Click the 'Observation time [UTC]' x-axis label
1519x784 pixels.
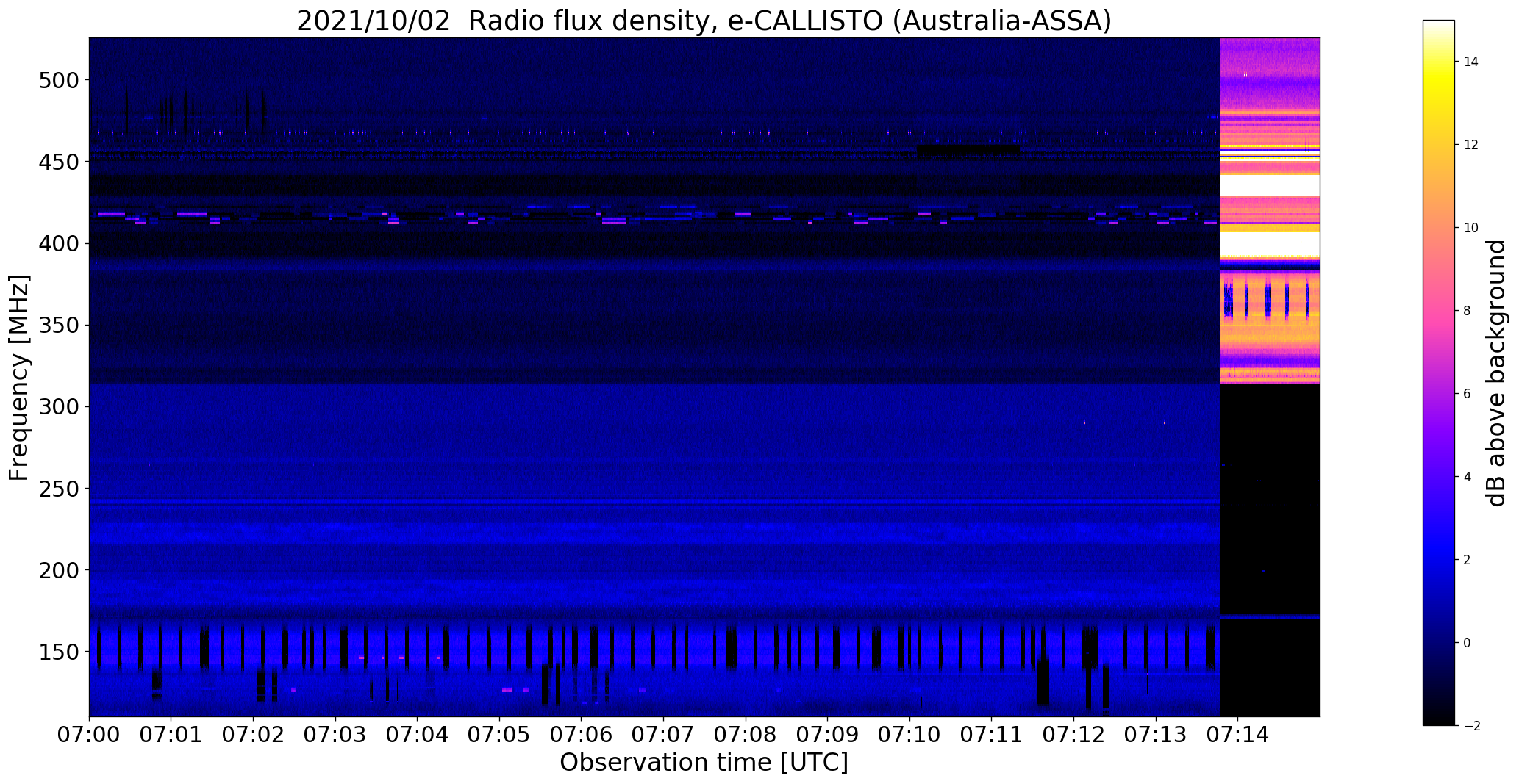(704, 763)
